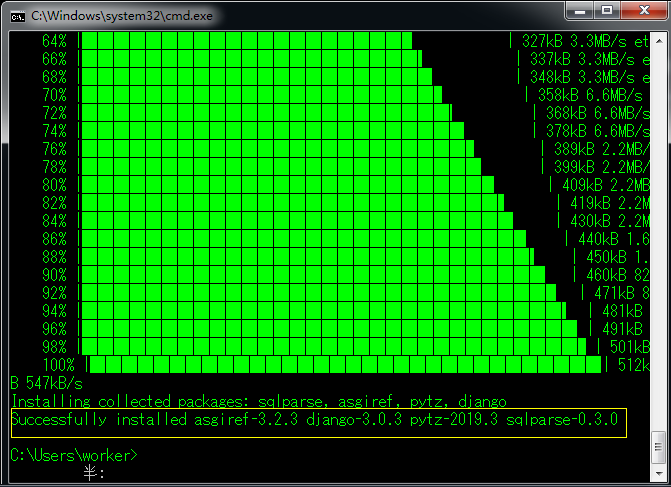This screenshot has height=487, width=671.
Task: Click the Installing collected packages line
Action: 259,401
